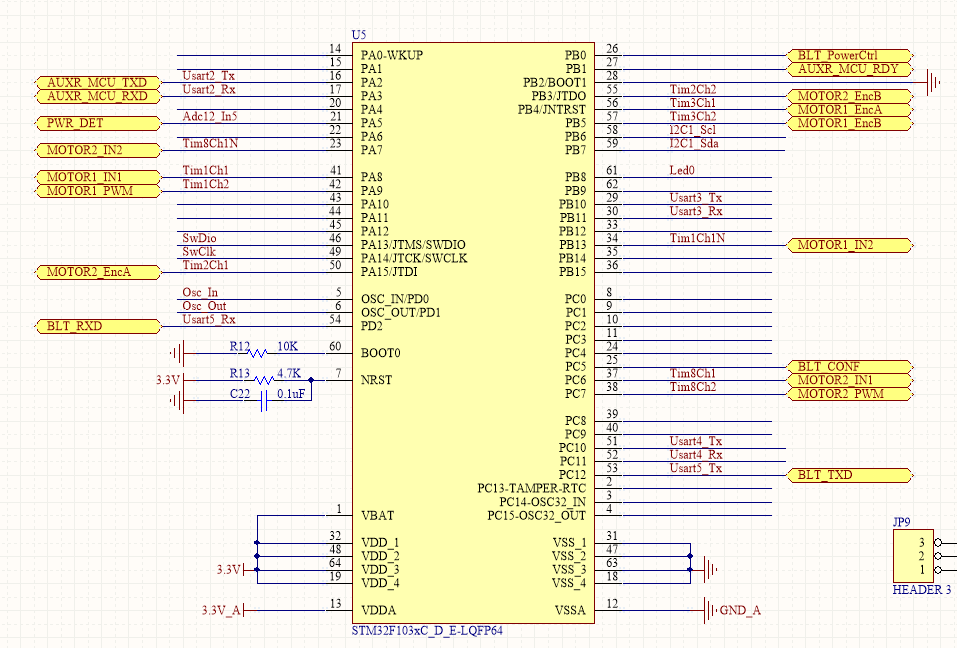
Task: Click the NRST pin name
Action: [x=377, y=380]
